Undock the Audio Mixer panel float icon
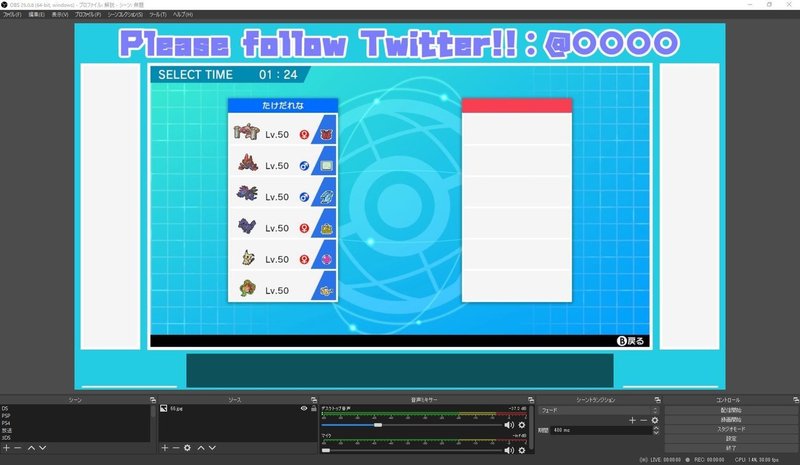Viewport: 800px width, 465px height. tap(531, 400)
